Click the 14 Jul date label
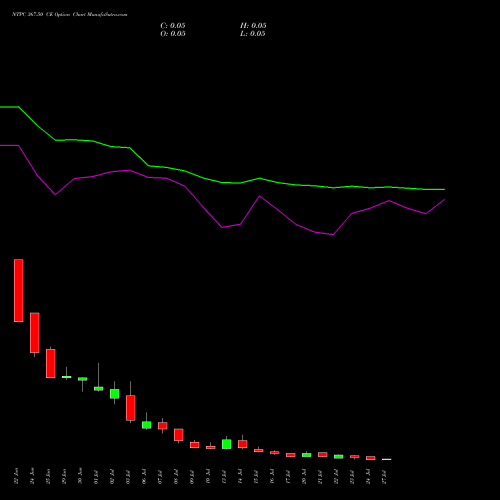Viewport: 500px width, 500px height. (240, 477)
